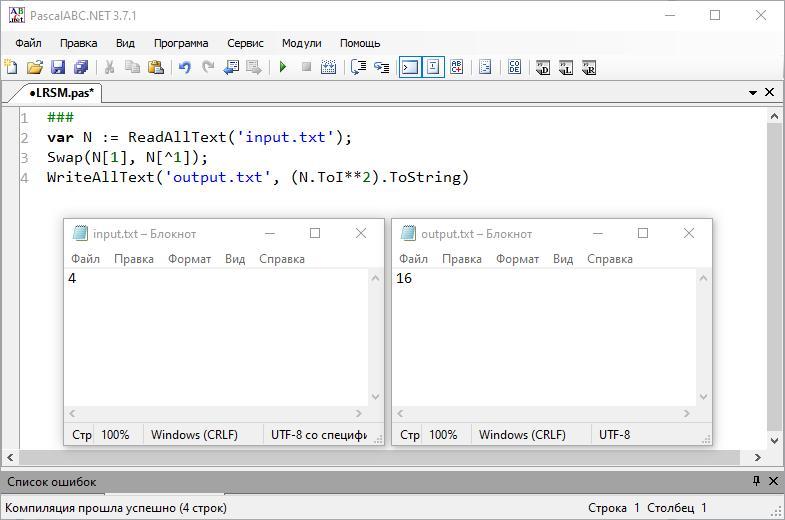Click the format code document icon
785x520 pixels.
(485, 67)
